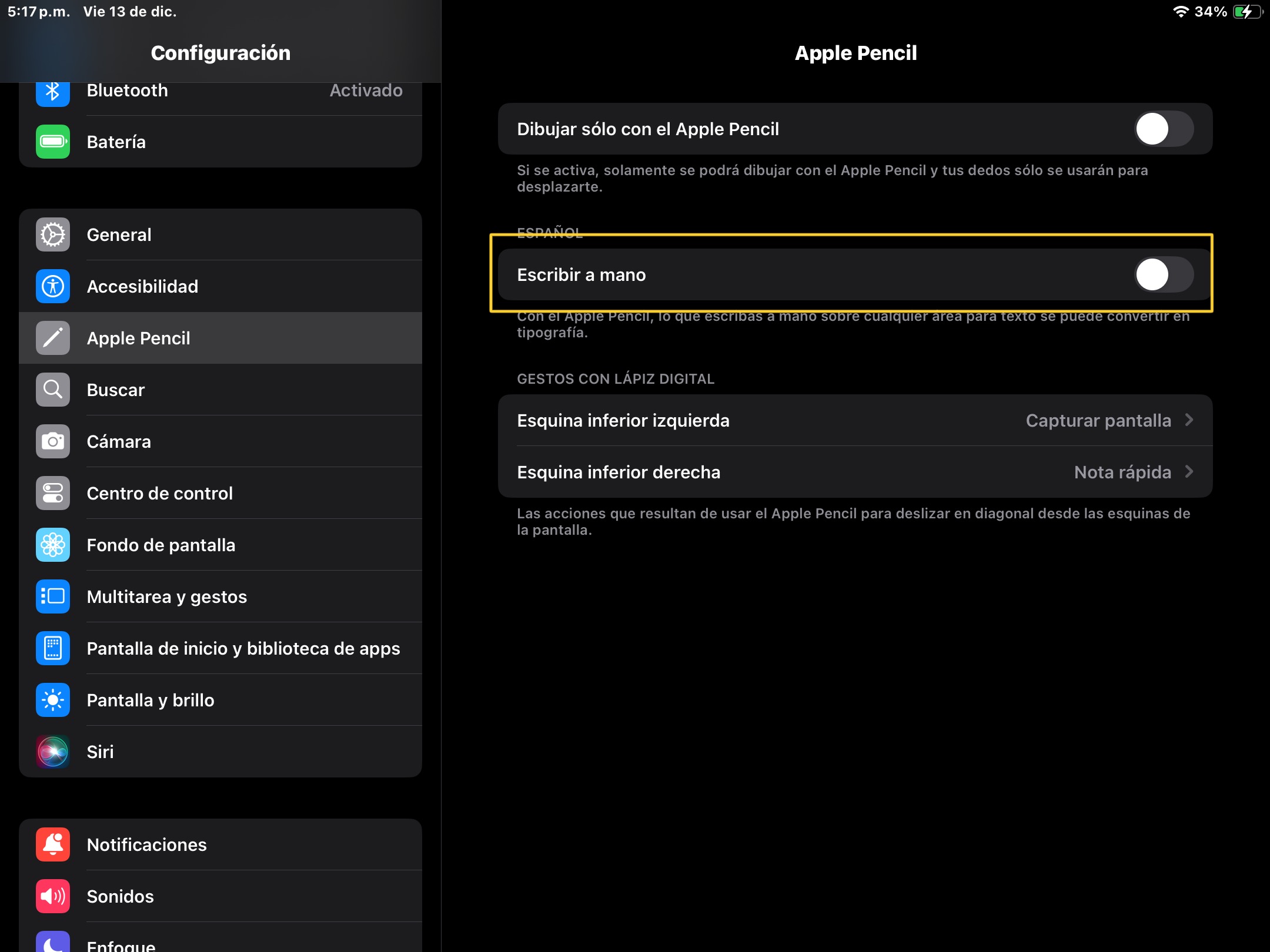Tap the Buscar magnifier icon
This screenshot has width=1270, height=952.
(x=53, y=390)
